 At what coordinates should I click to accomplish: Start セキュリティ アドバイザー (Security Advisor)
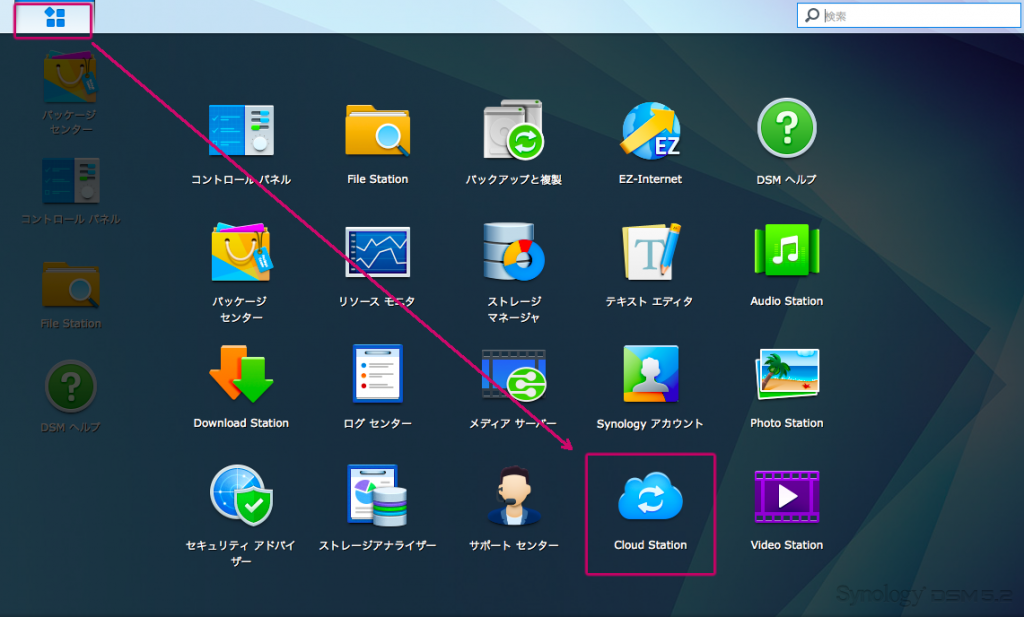[241, 497]
